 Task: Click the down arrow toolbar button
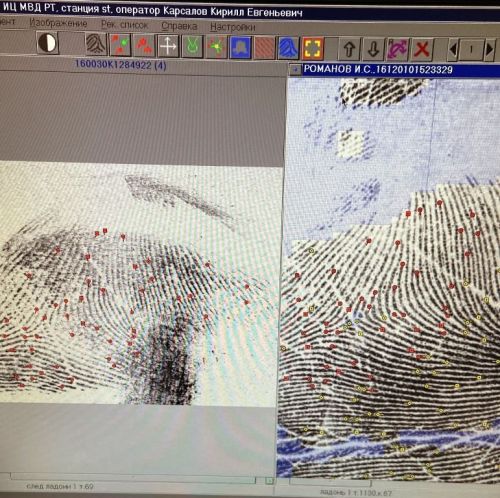(373, 49)
